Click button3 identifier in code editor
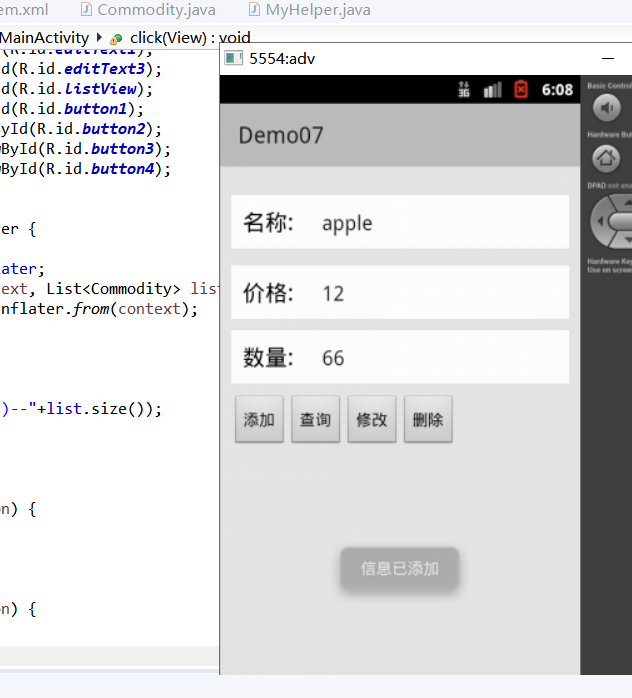 (x=123, y=149)
